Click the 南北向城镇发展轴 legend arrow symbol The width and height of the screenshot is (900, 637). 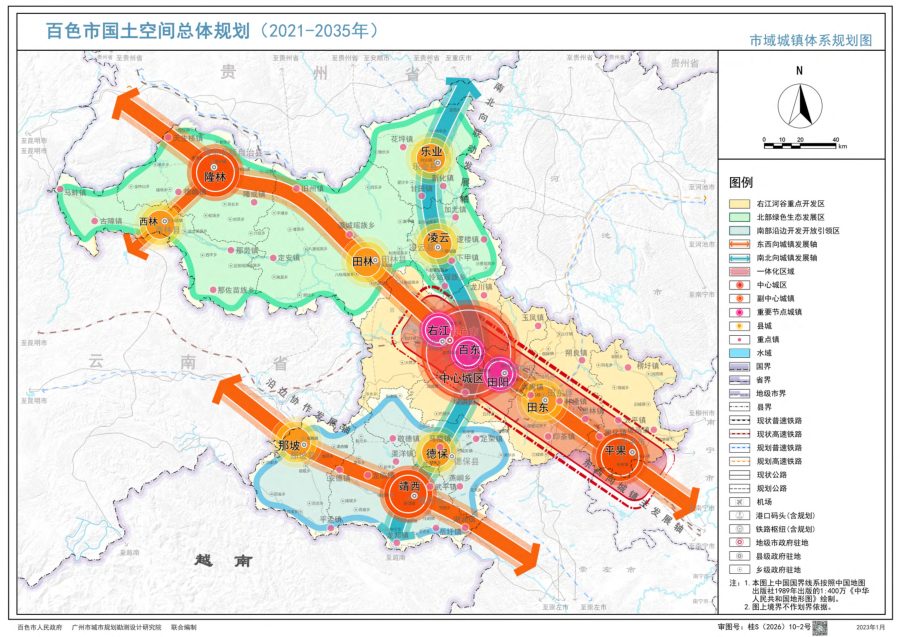[x=739, y=258]
